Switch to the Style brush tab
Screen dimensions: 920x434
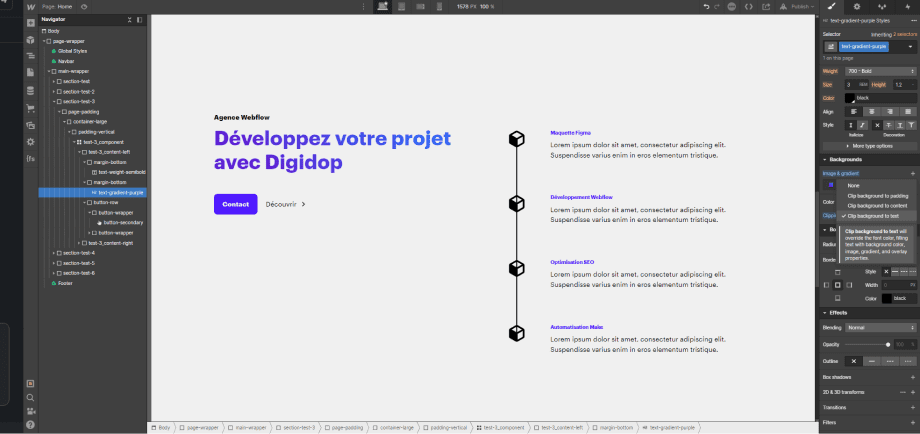tap(831, 6)
